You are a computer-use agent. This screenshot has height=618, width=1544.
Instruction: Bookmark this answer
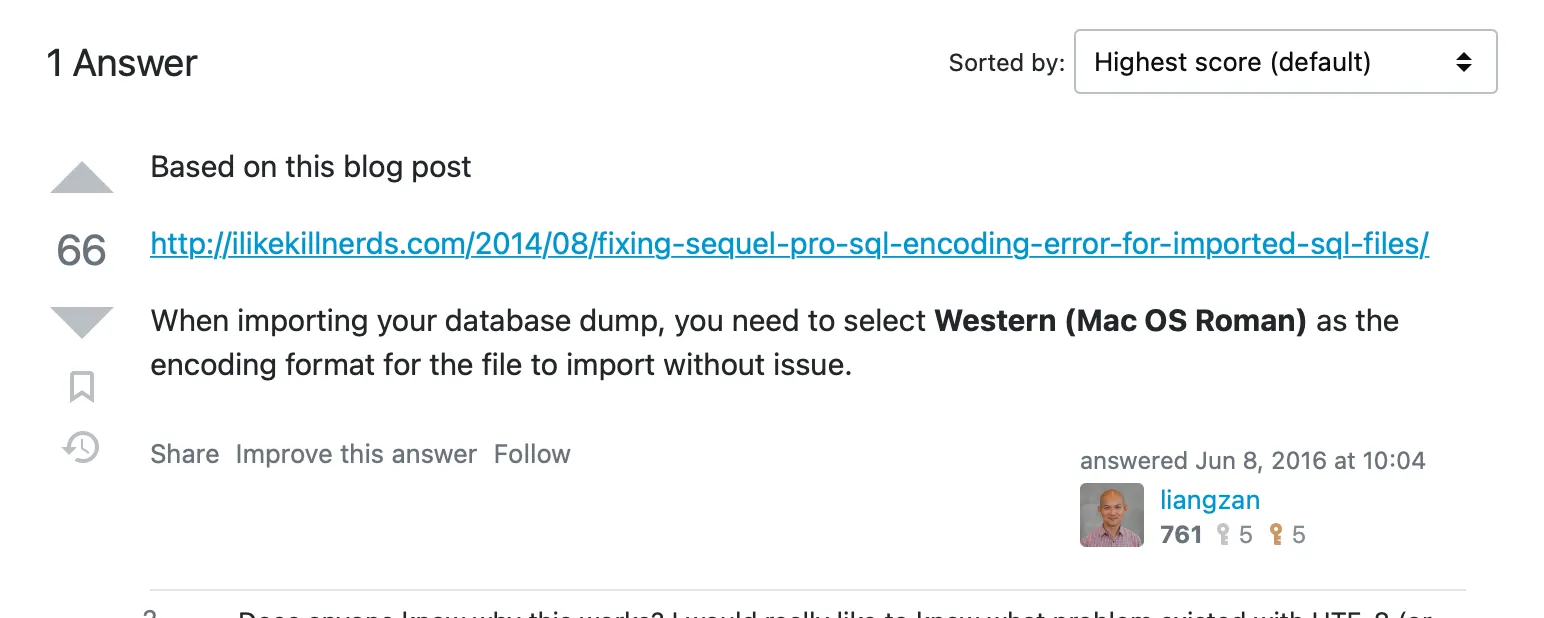[82, 386]
